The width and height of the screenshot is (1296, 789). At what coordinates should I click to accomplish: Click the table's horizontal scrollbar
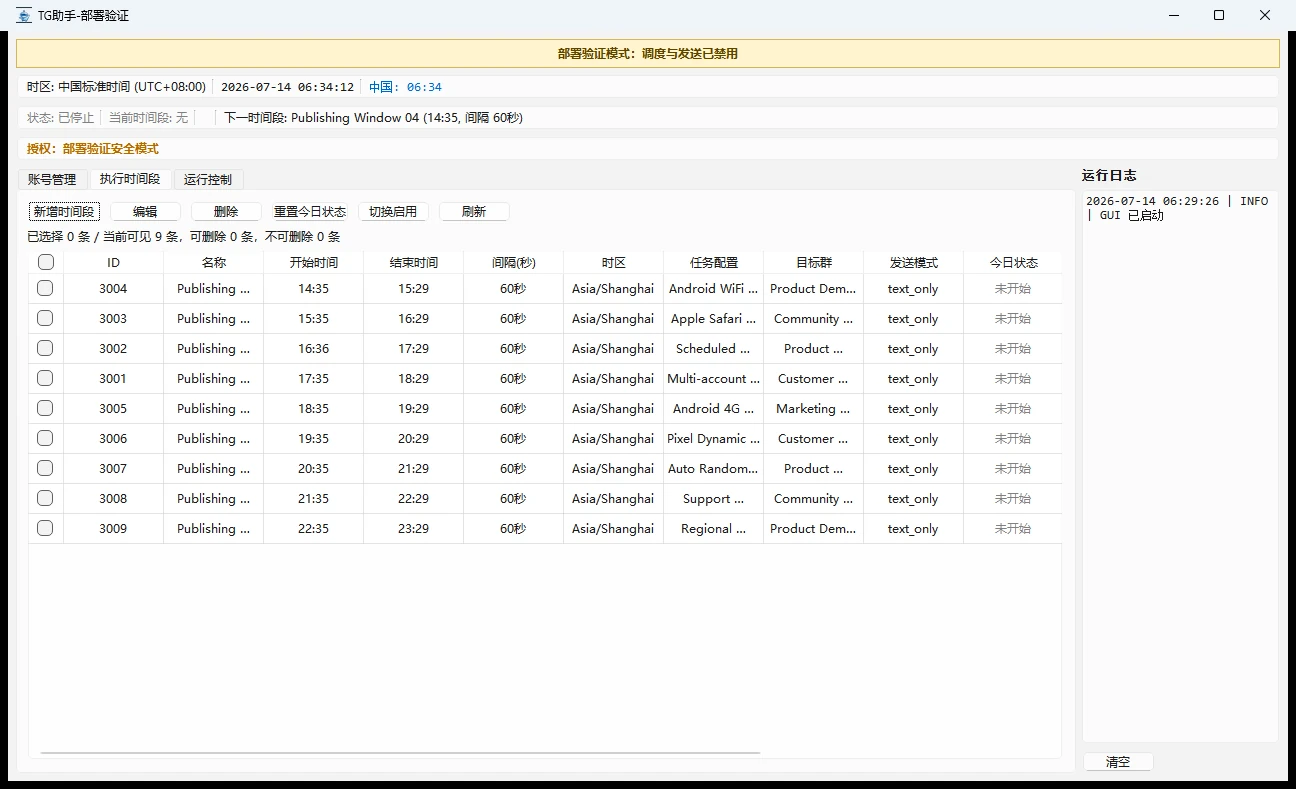pos(400,752)
